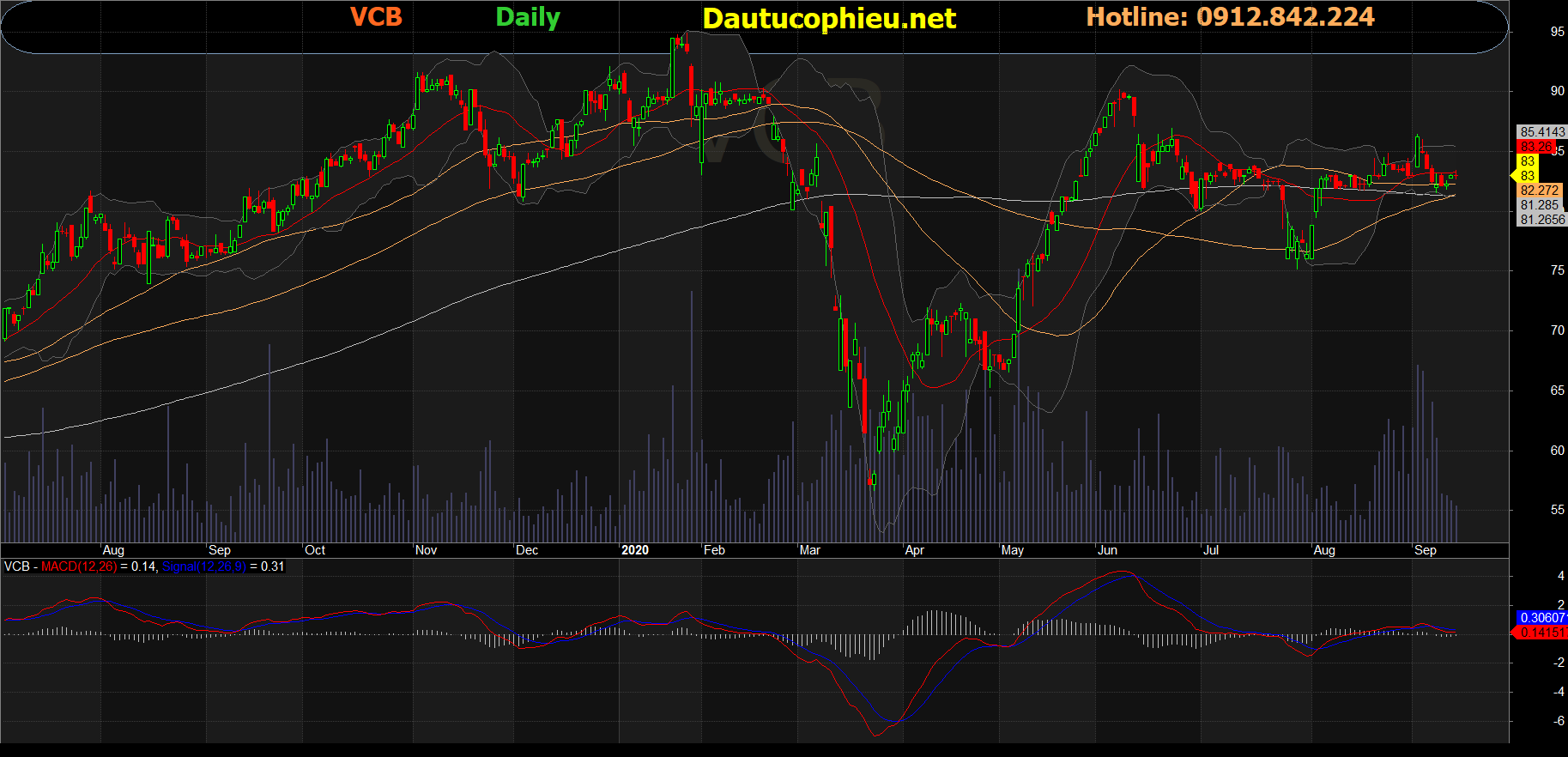Click the grey 85.4143 price tag

[x=1541, y=132]
